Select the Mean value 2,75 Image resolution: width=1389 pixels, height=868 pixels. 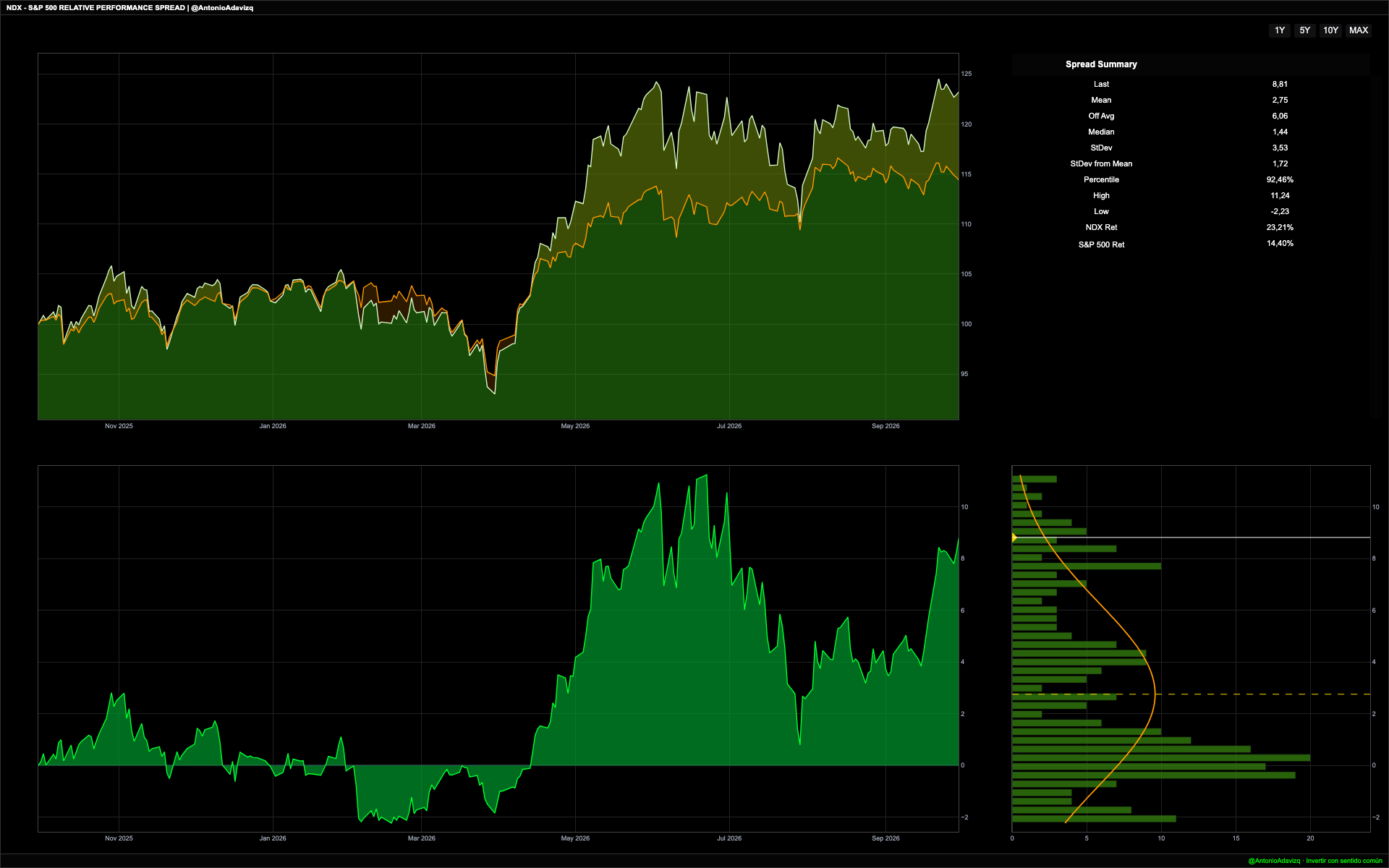[x=1280, y=100]
